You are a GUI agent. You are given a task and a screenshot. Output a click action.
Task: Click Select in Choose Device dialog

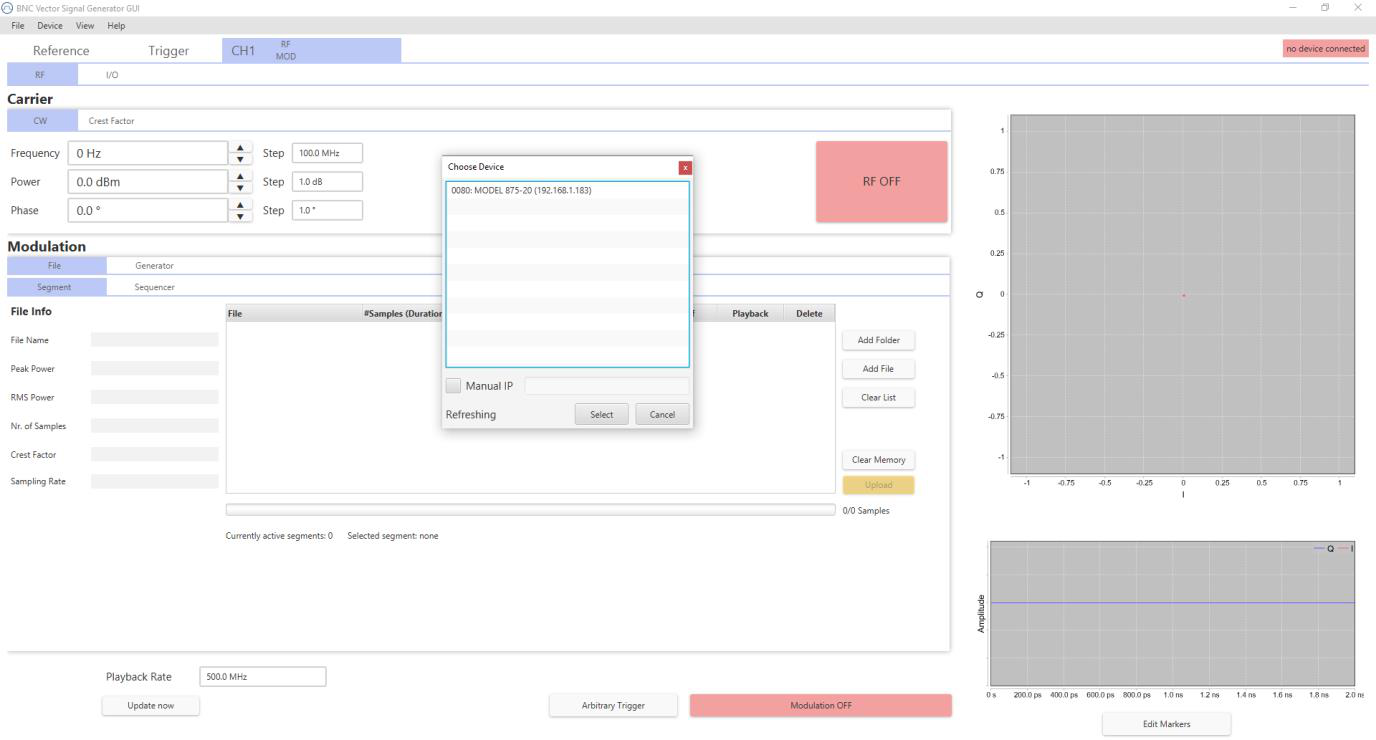601,414
